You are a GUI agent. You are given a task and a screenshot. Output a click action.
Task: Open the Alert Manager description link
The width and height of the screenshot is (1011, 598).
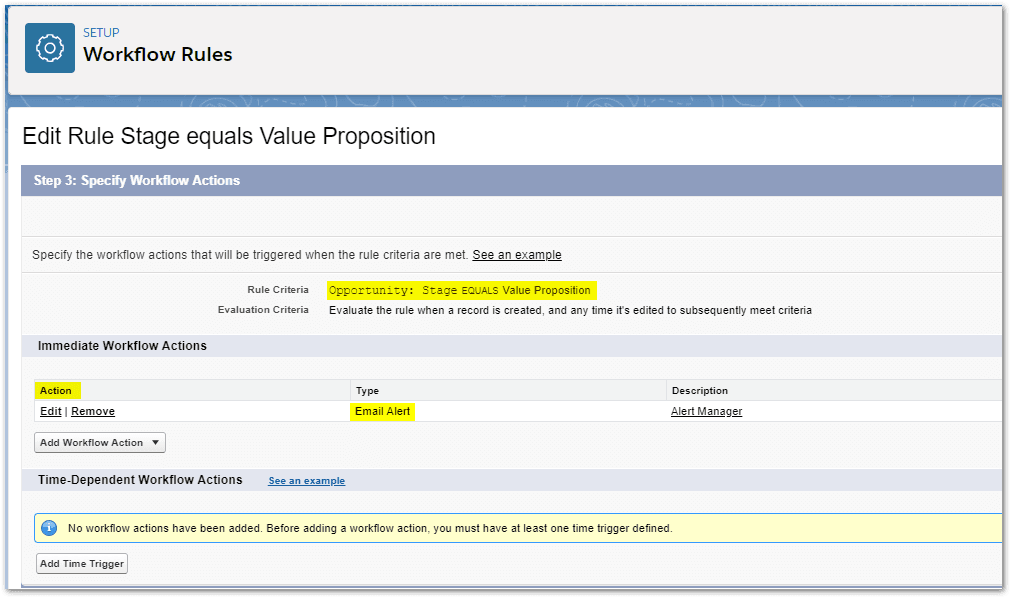(x=706, y=411)
